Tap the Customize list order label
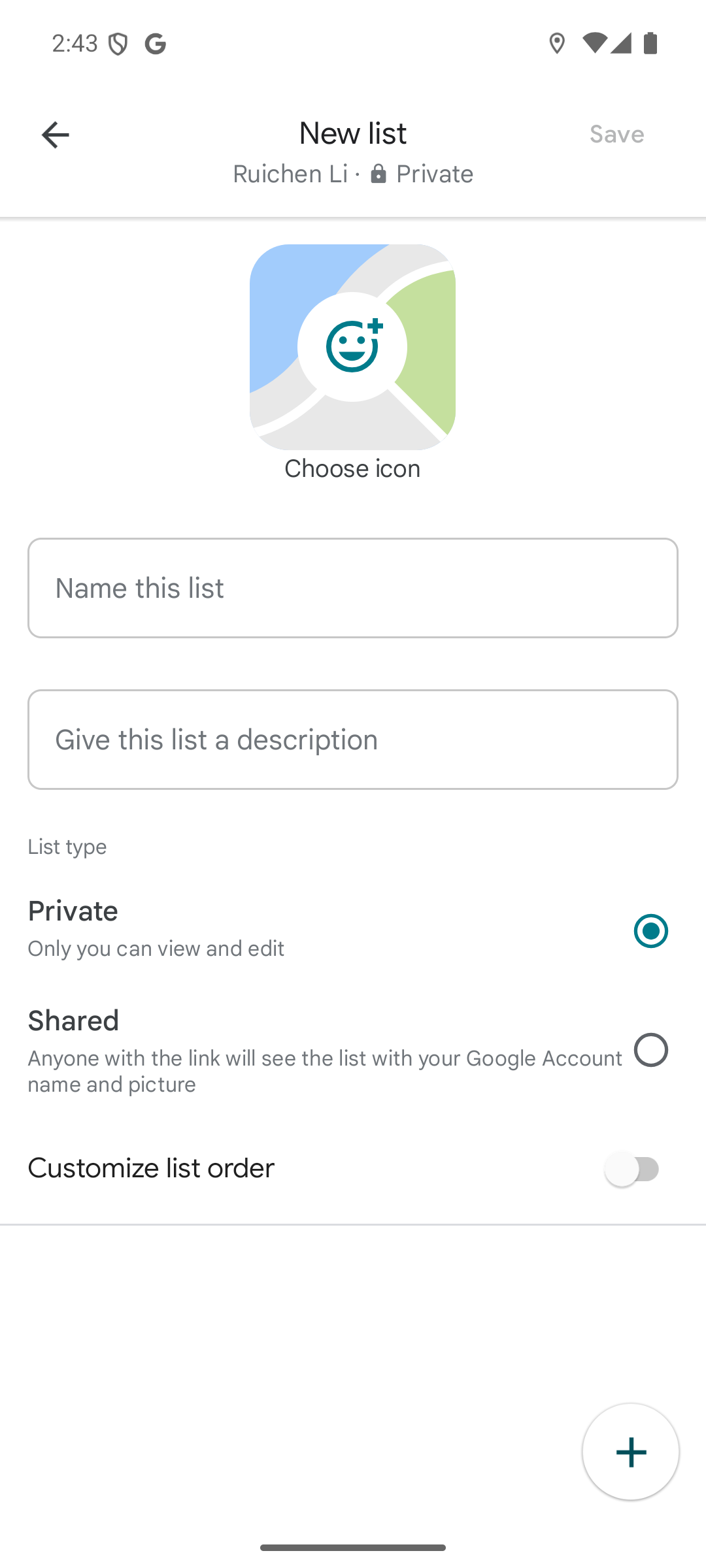Image resolution: width=706 pixels, height=1568 pixels. point(151,1168)
